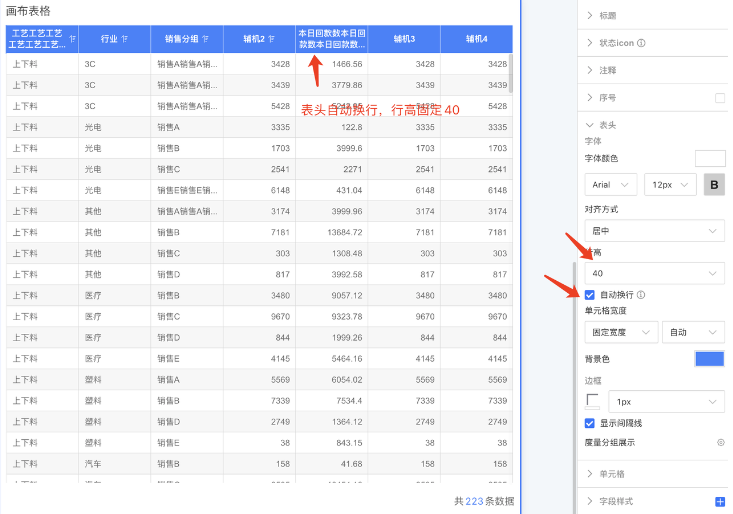This screenshot has width=733, height=514.
Task: Click the table's vertical scrollbar thumb
Action: tap(510, 74)
